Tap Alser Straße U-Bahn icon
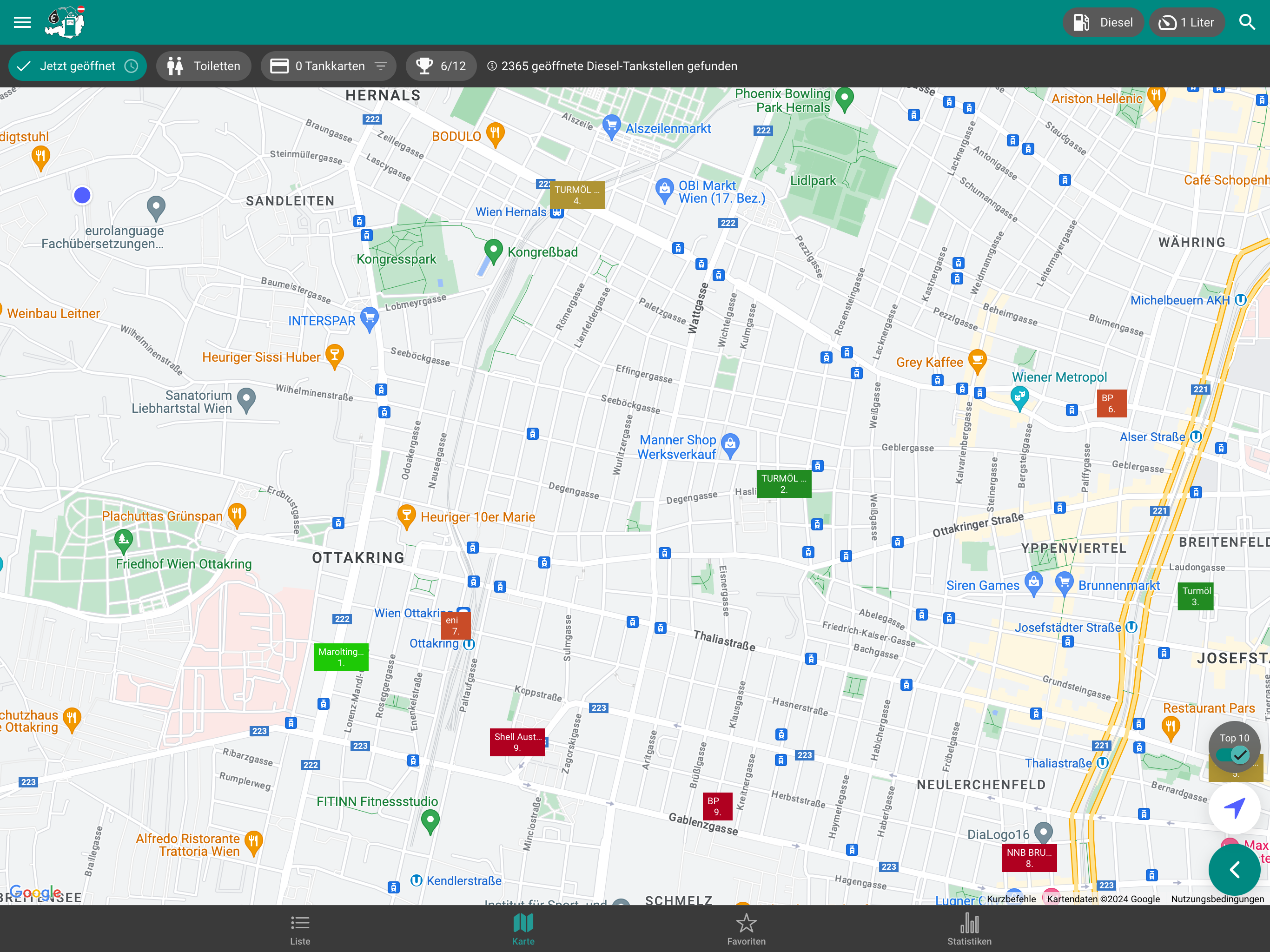Image resolution: width=1270 pixels, height=952 pixels. point(1196,436)
